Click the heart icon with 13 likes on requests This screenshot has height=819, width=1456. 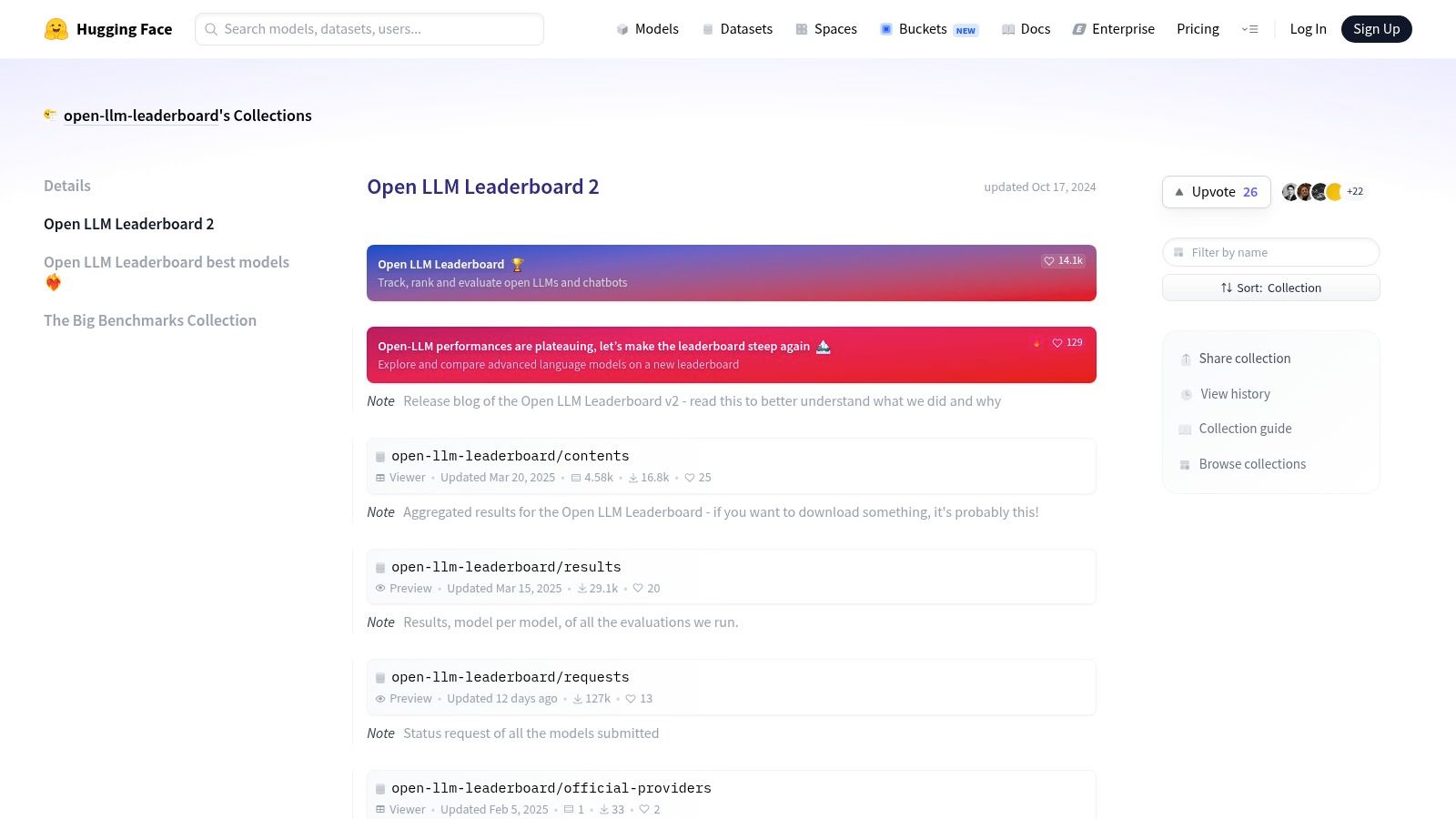click(x=631, y=699)
